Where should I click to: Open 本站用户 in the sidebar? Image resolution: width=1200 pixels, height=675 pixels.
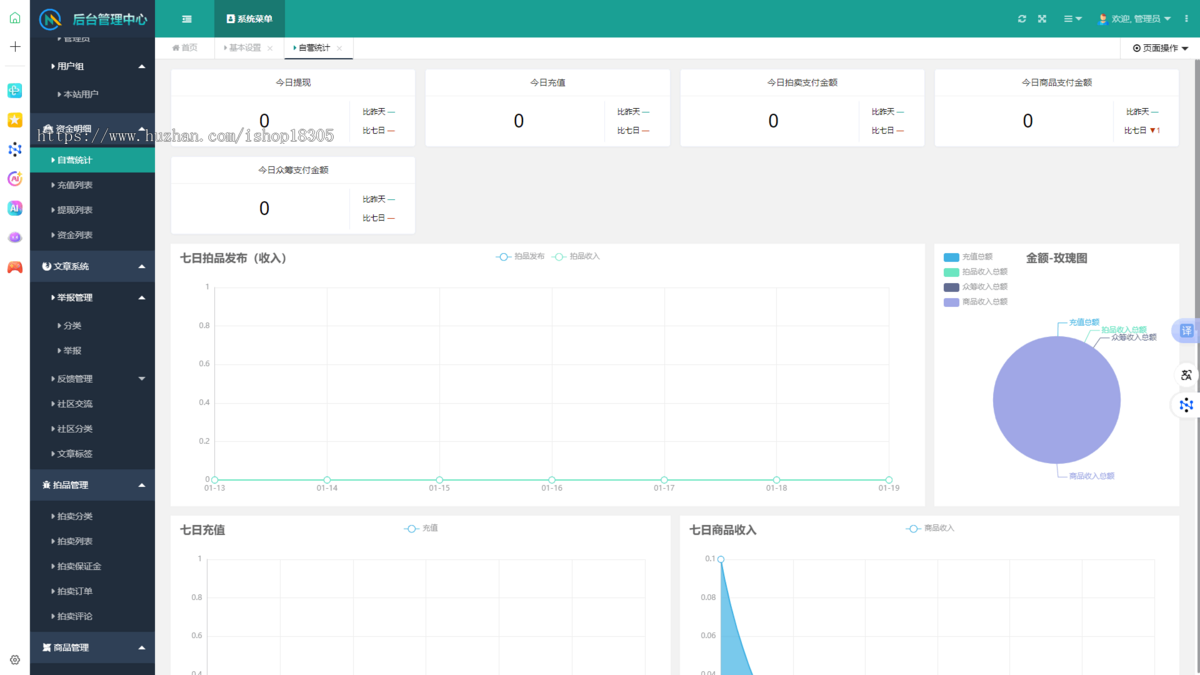click(92, 94)
